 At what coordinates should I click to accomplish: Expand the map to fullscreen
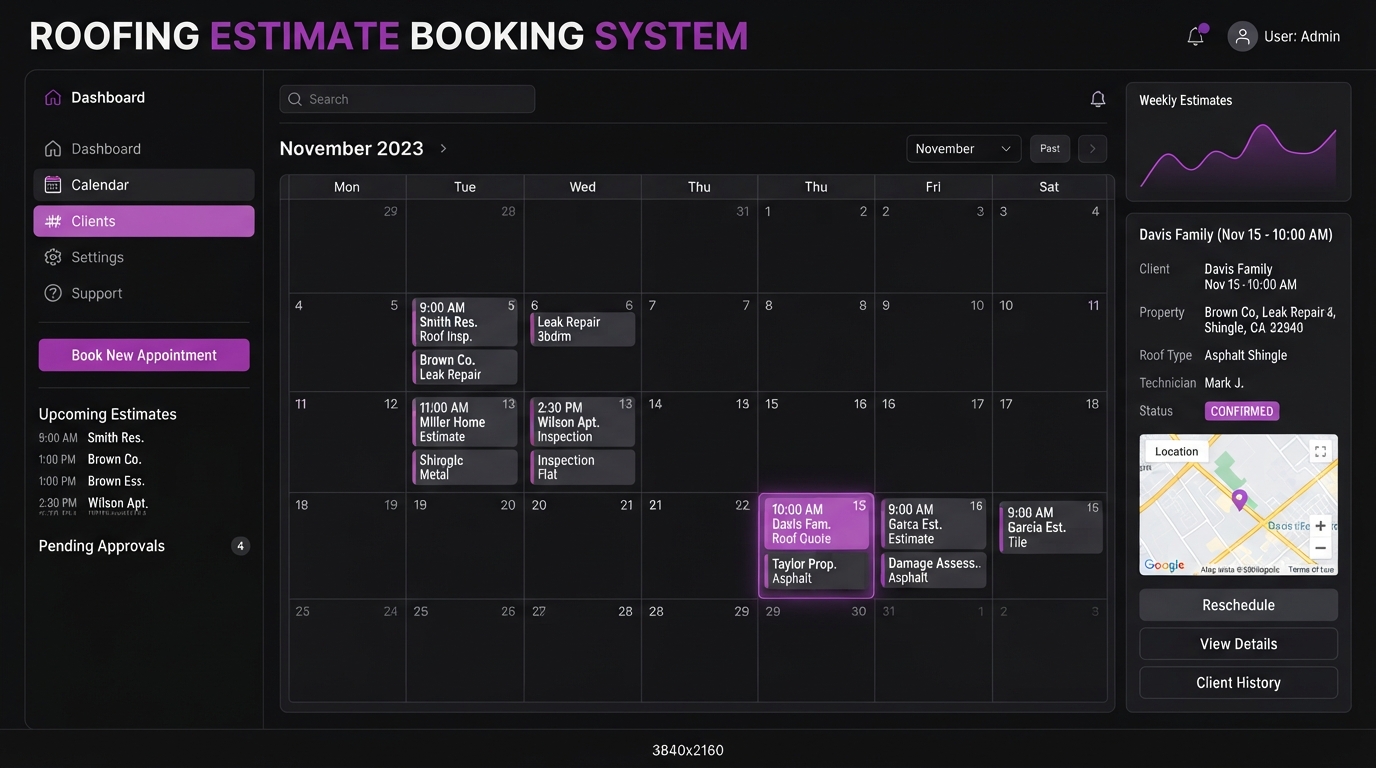point(1320,451)
